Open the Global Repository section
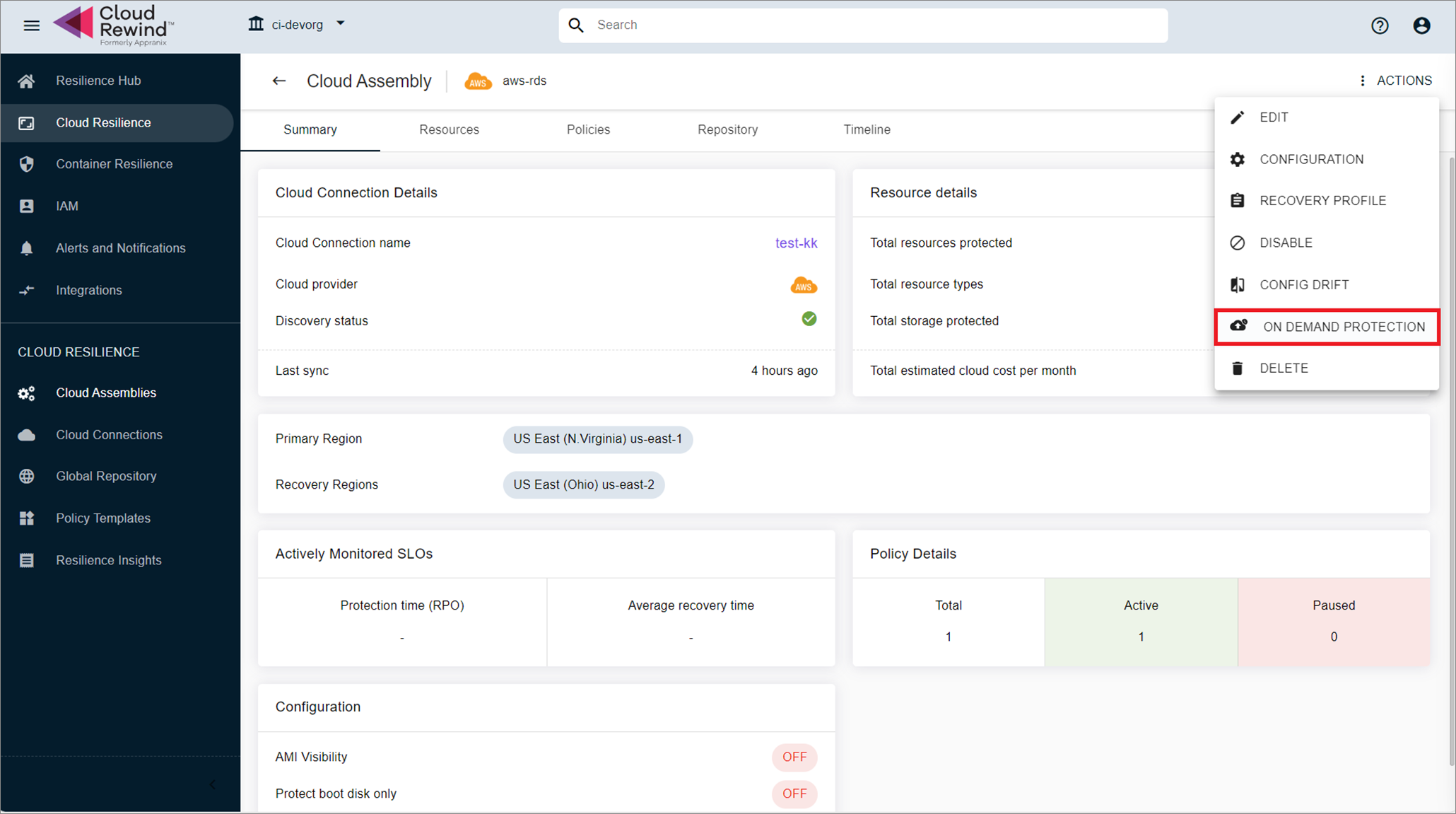 coord(105,476)
